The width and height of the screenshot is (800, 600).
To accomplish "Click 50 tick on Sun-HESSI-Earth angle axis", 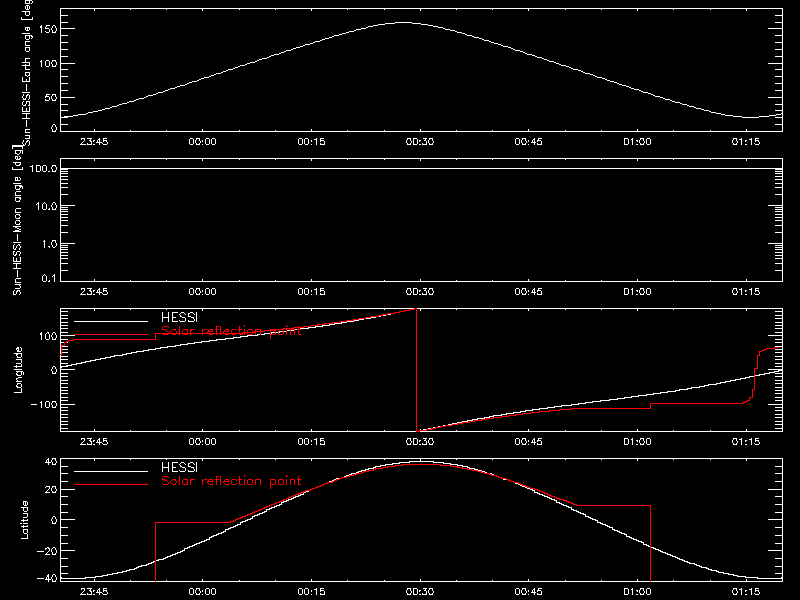I will (51, 97).
